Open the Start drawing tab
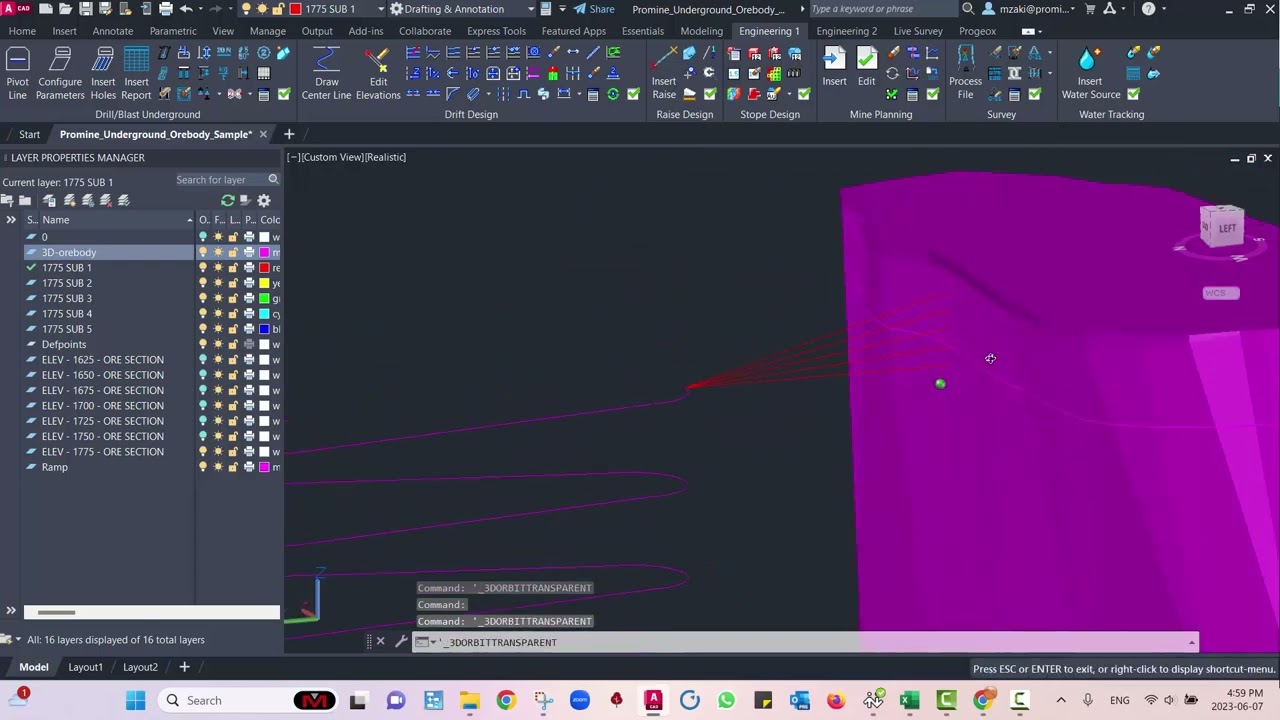This screenshot has height=720, width=1280. click(x=29, y=134)
